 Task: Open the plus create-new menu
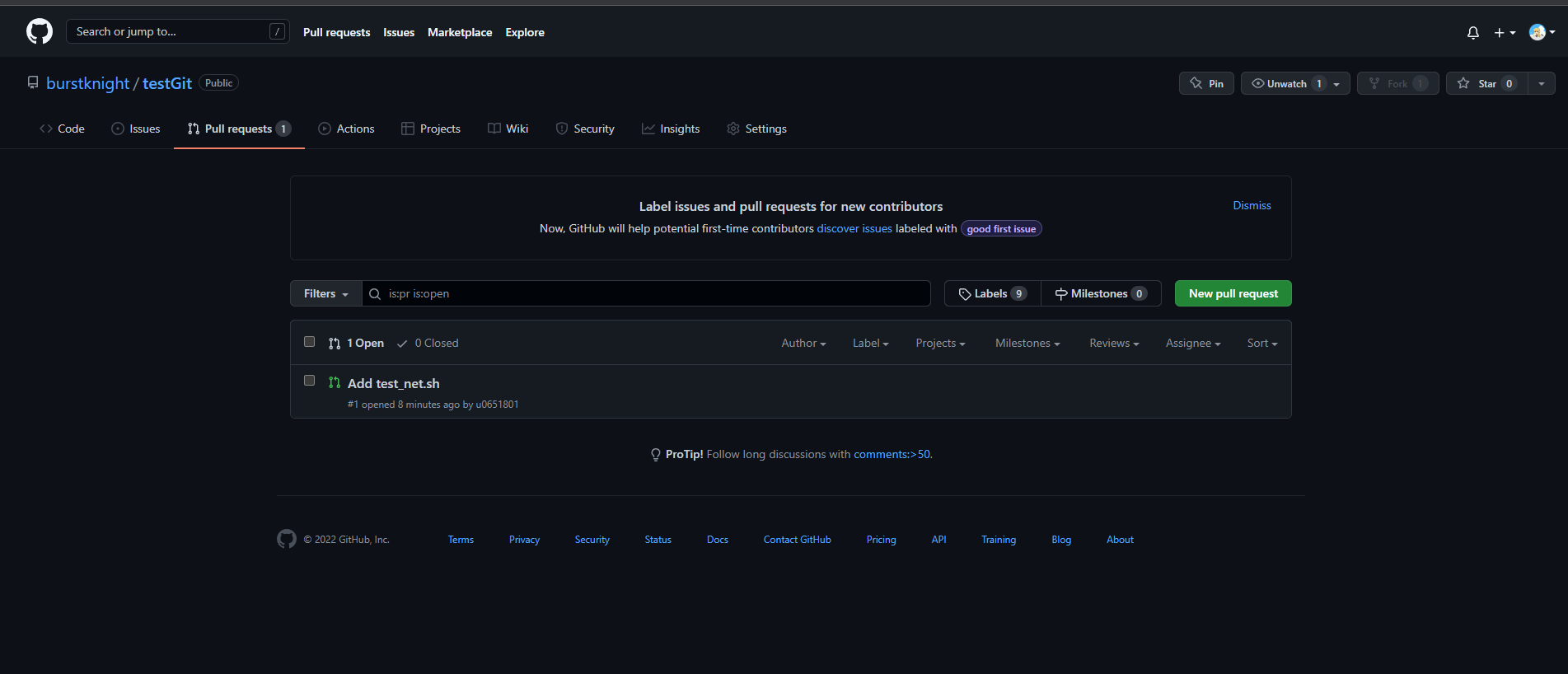coord(1505,33)
